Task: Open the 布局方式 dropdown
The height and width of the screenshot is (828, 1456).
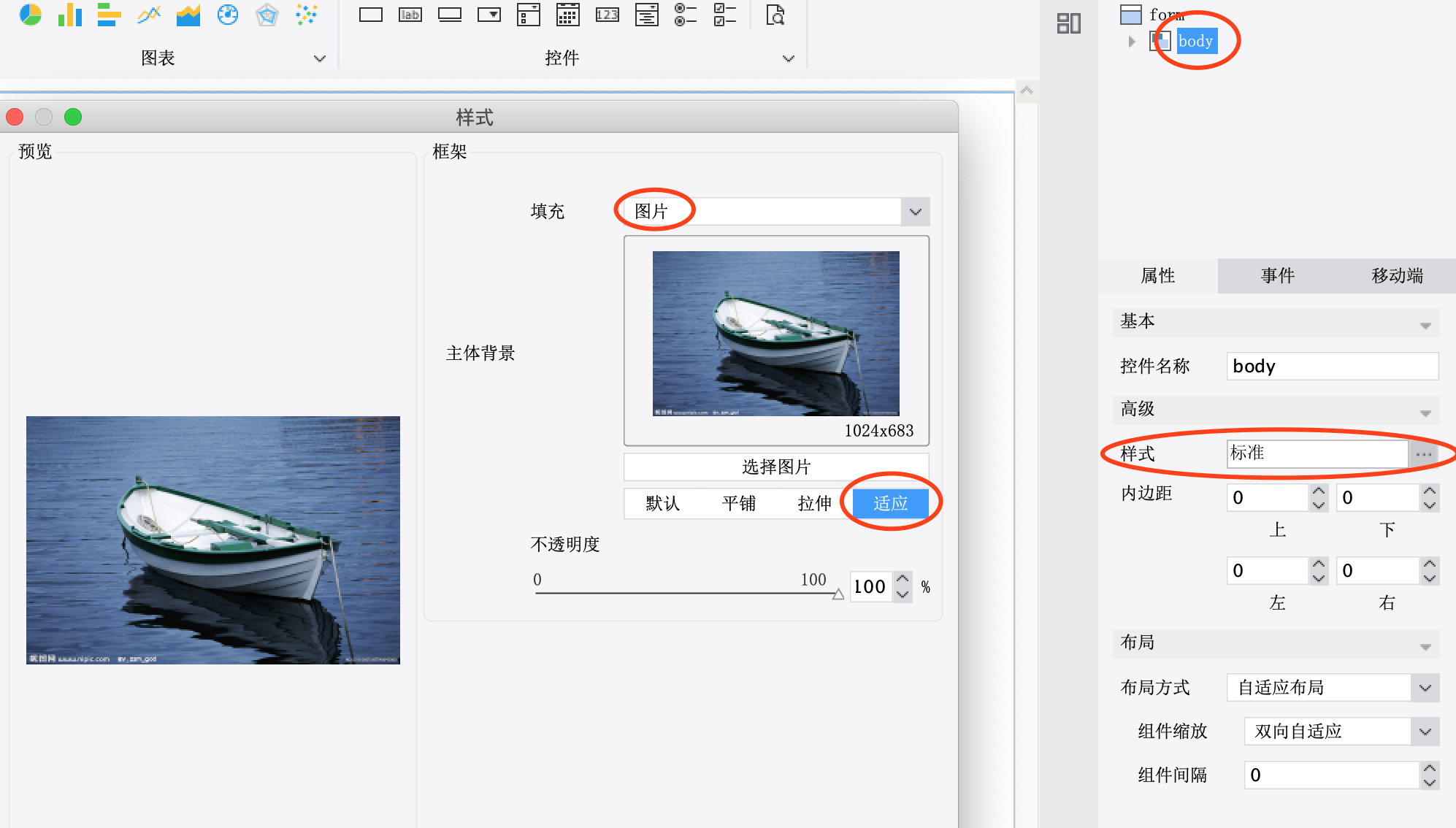Action: point(1425,688)
